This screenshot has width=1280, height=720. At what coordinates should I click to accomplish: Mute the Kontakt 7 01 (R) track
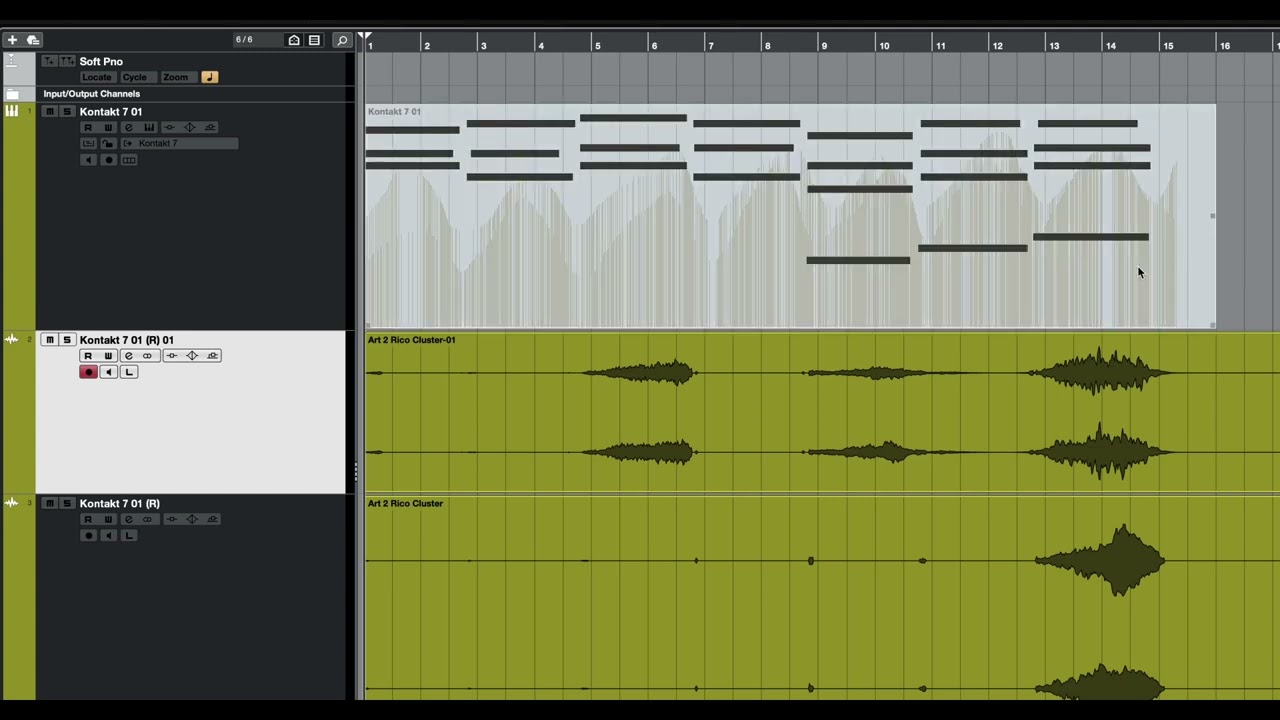(x=49, y=504)
